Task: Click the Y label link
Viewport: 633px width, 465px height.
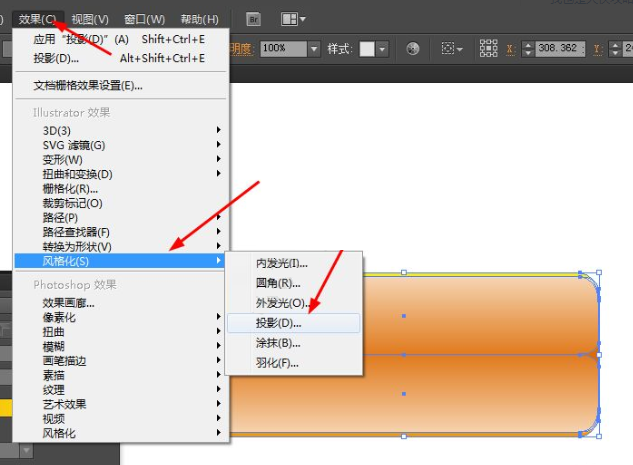Action: coord(597,49)
